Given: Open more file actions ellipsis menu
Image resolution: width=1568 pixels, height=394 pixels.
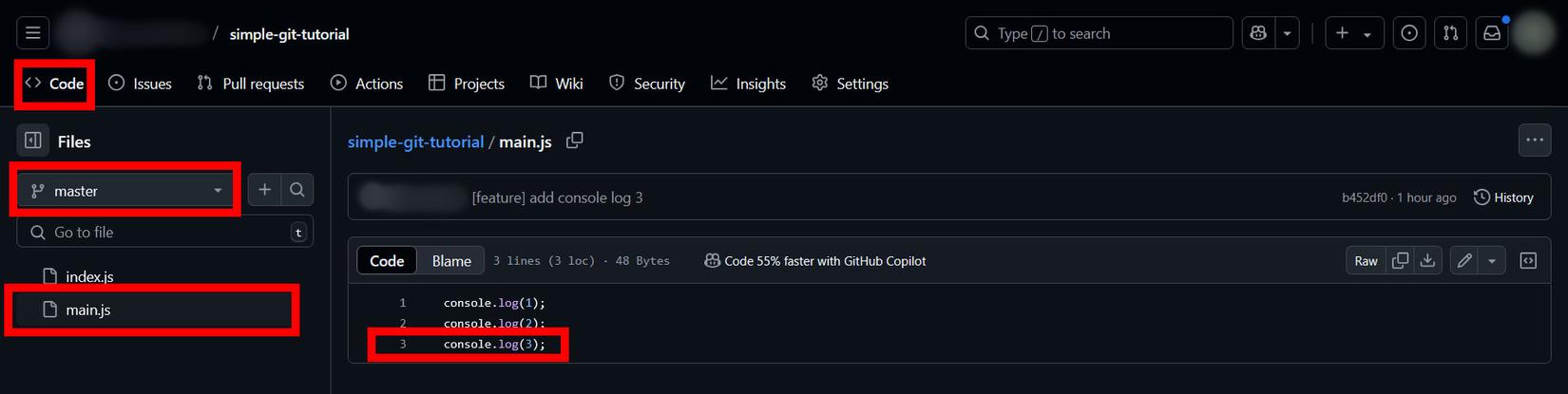Looking at the screenshot, I should [x=1535, y=140].
